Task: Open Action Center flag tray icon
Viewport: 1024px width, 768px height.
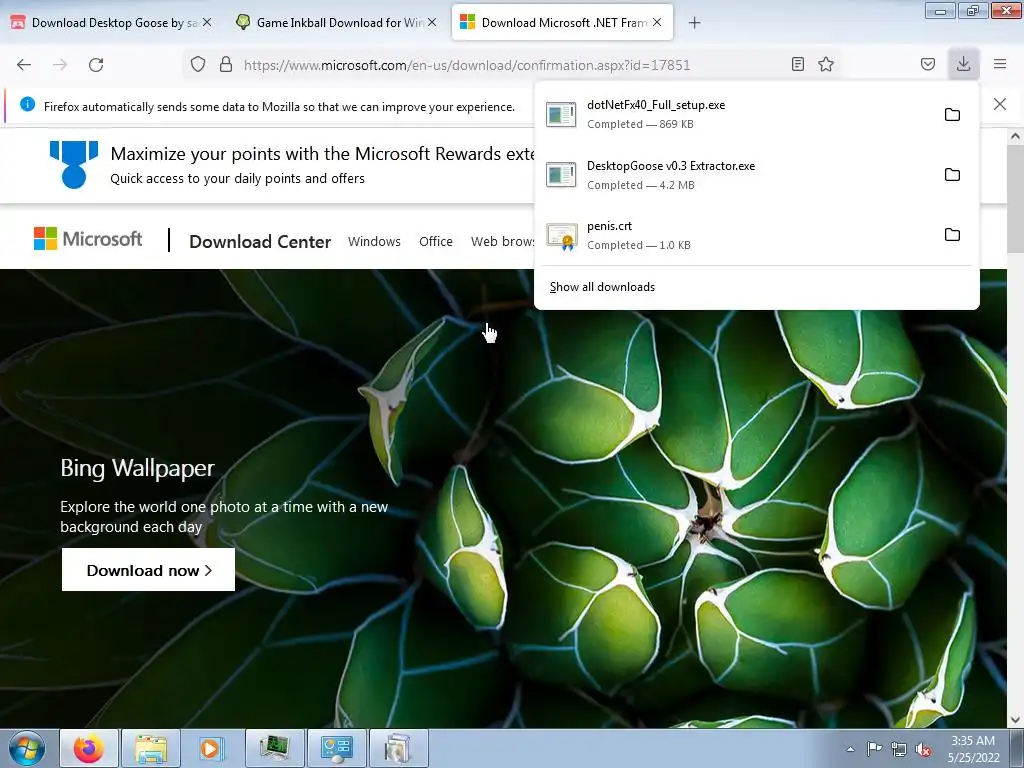Action: pos(874,749)
